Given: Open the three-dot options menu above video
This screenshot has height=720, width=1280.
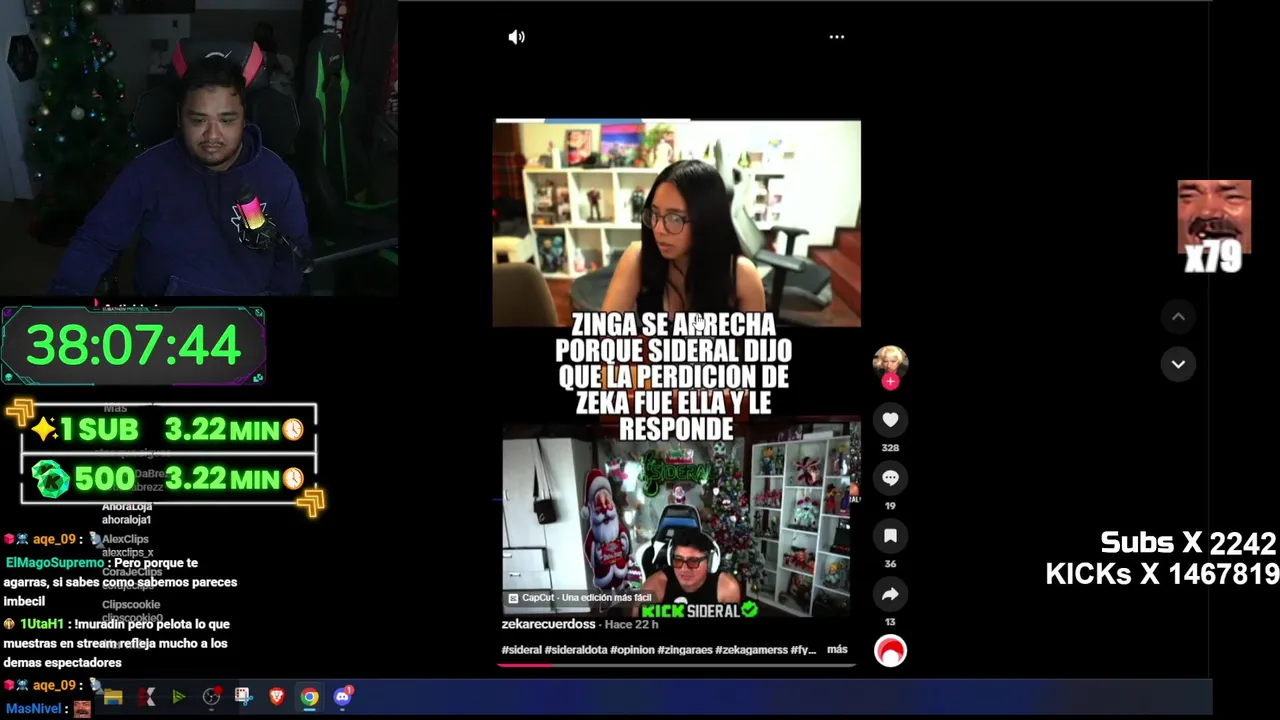Looking at the screenshot, I should point(837,37).
